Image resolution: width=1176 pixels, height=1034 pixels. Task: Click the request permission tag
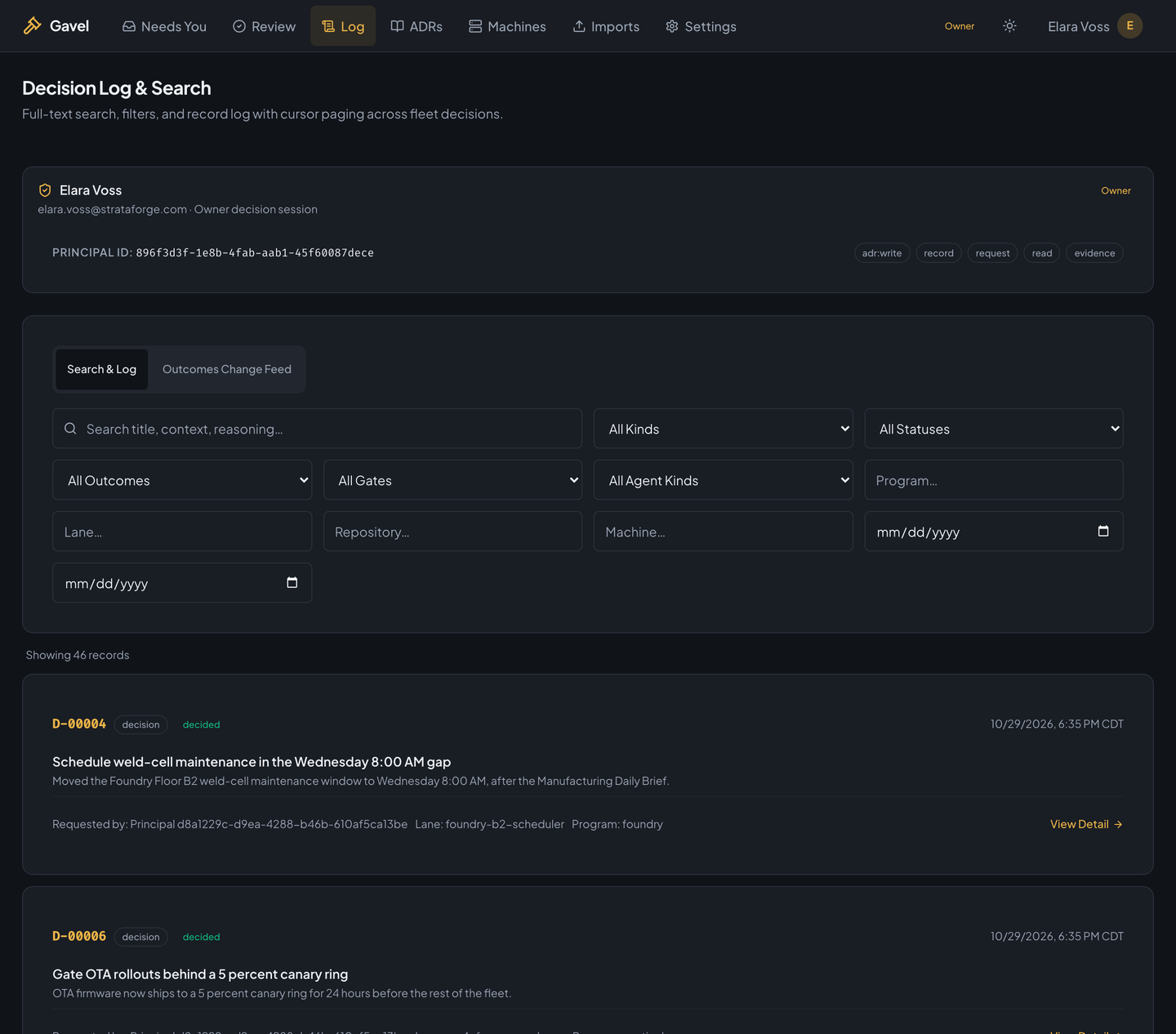[992, 253]
